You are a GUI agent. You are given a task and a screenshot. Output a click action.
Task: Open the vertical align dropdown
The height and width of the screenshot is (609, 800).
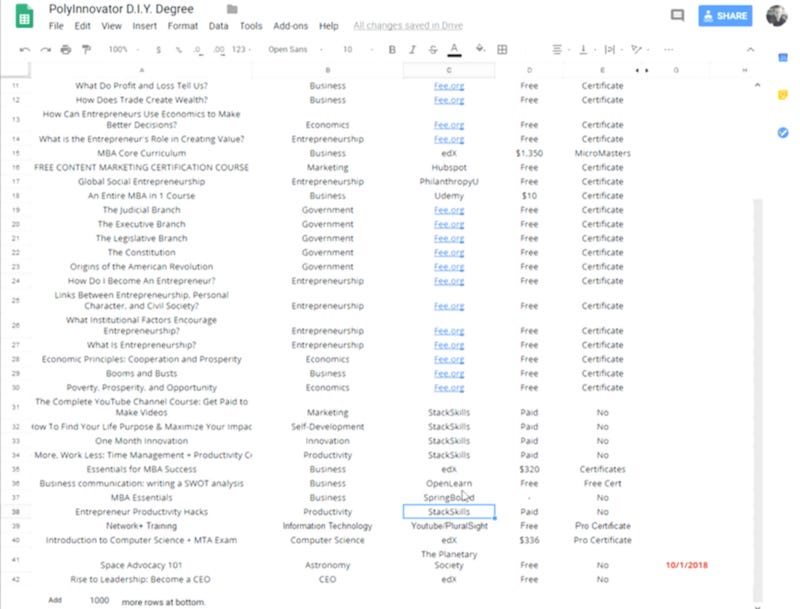tap(586, 49)
